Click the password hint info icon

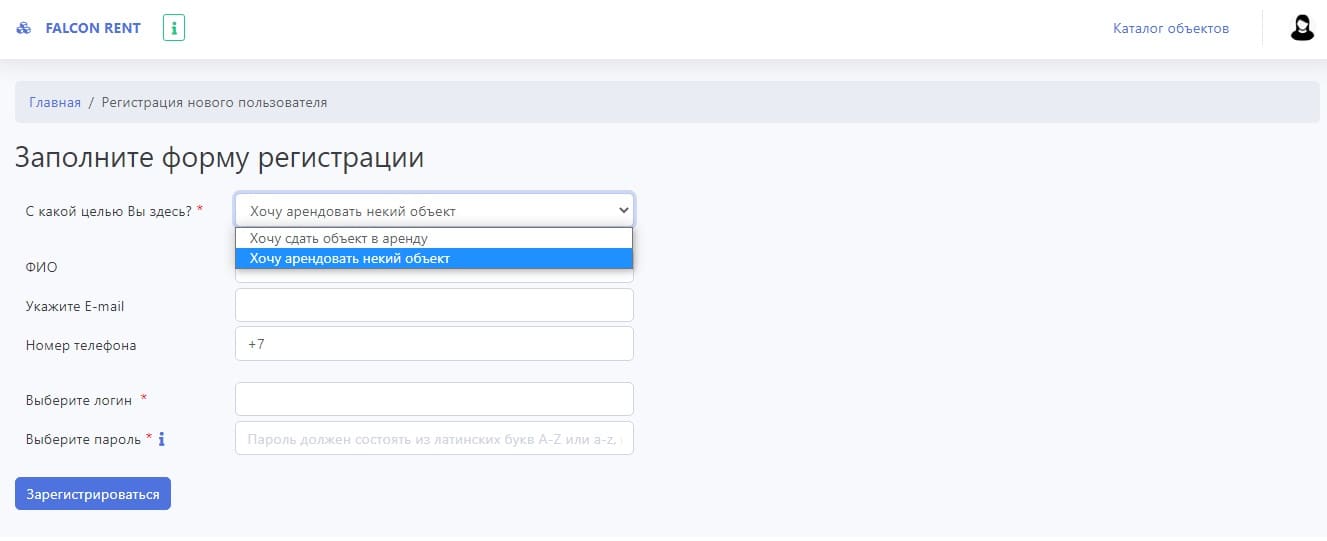tap(162, 438)
